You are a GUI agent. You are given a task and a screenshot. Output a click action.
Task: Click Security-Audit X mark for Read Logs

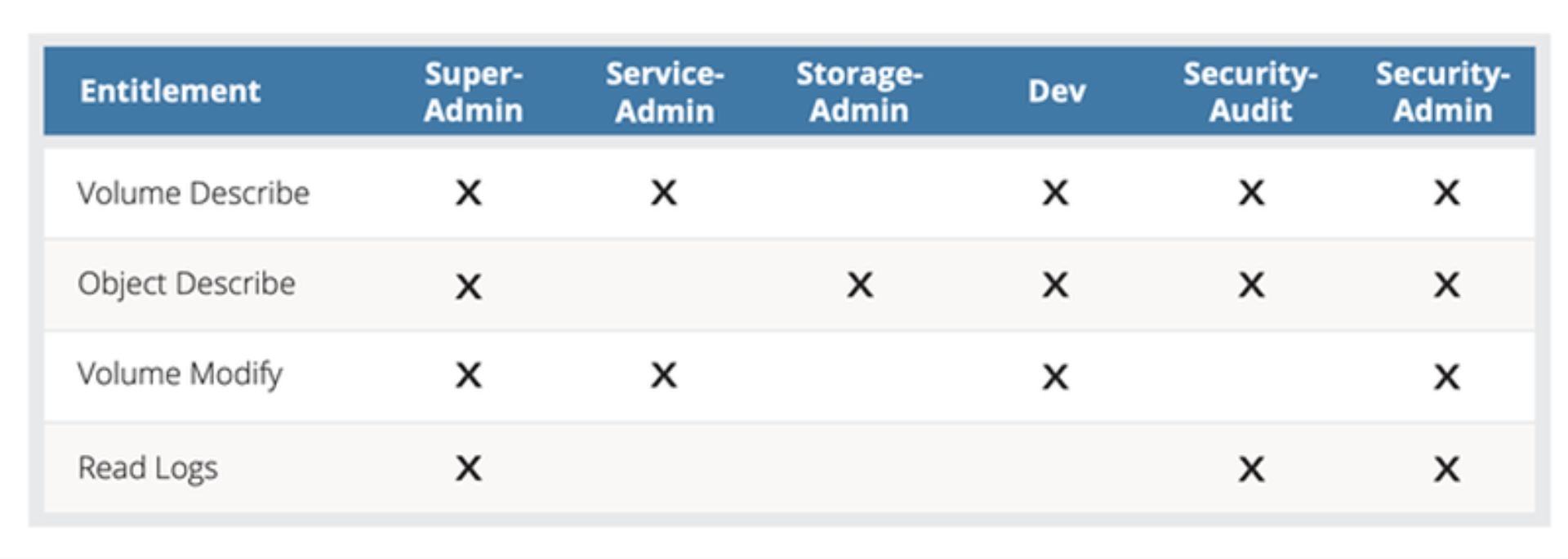(1251, 469)
